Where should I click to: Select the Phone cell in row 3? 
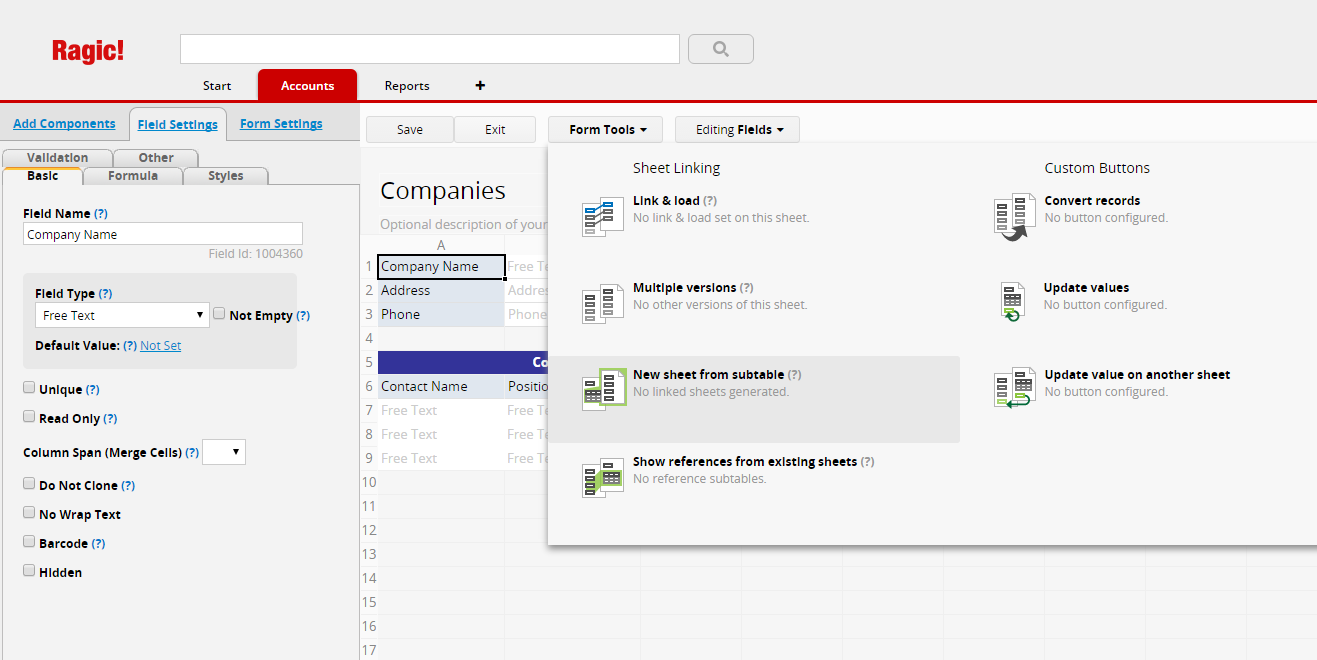click(x=441, y=315)
